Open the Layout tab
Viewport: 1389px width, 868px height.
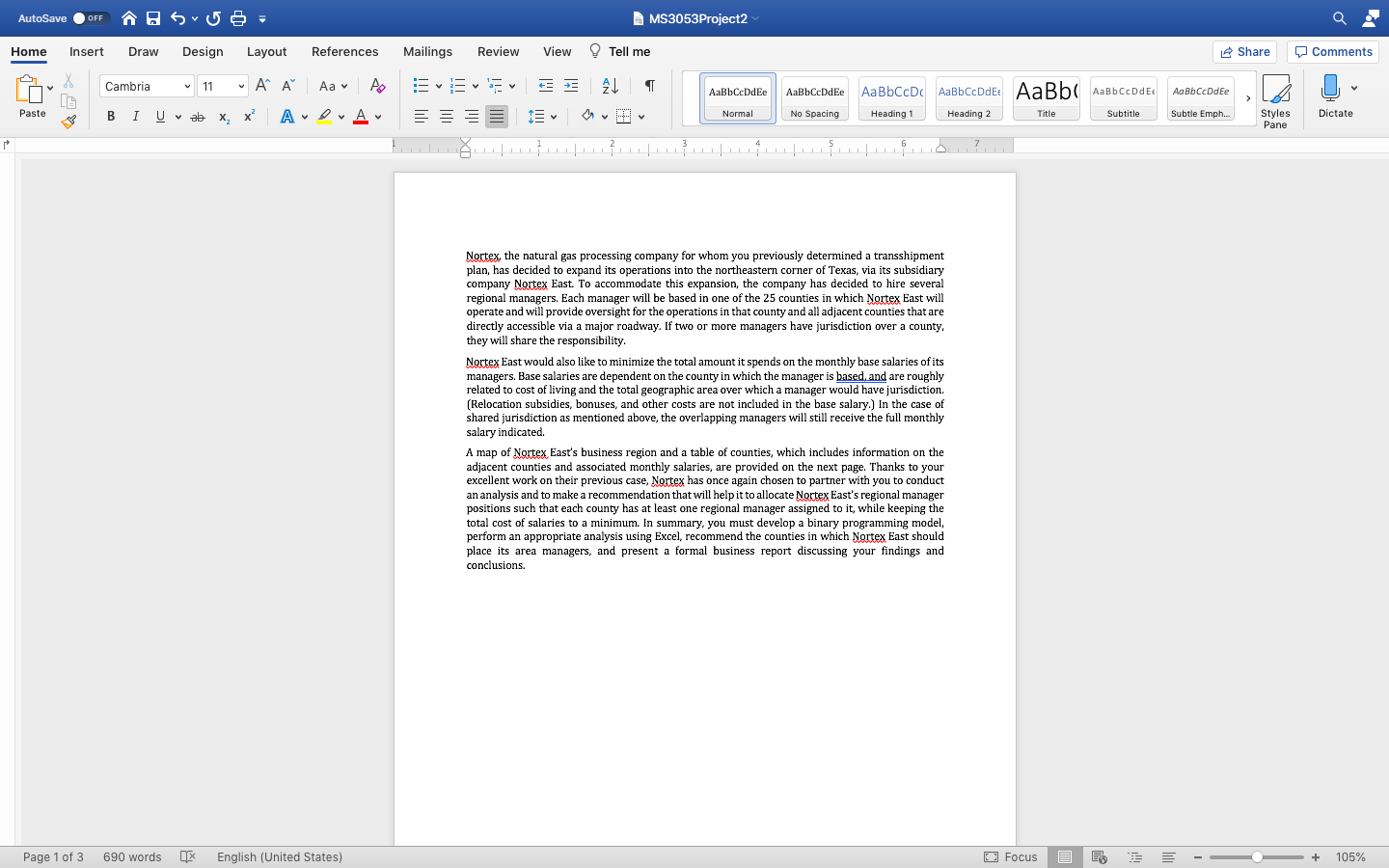point(266,52)
